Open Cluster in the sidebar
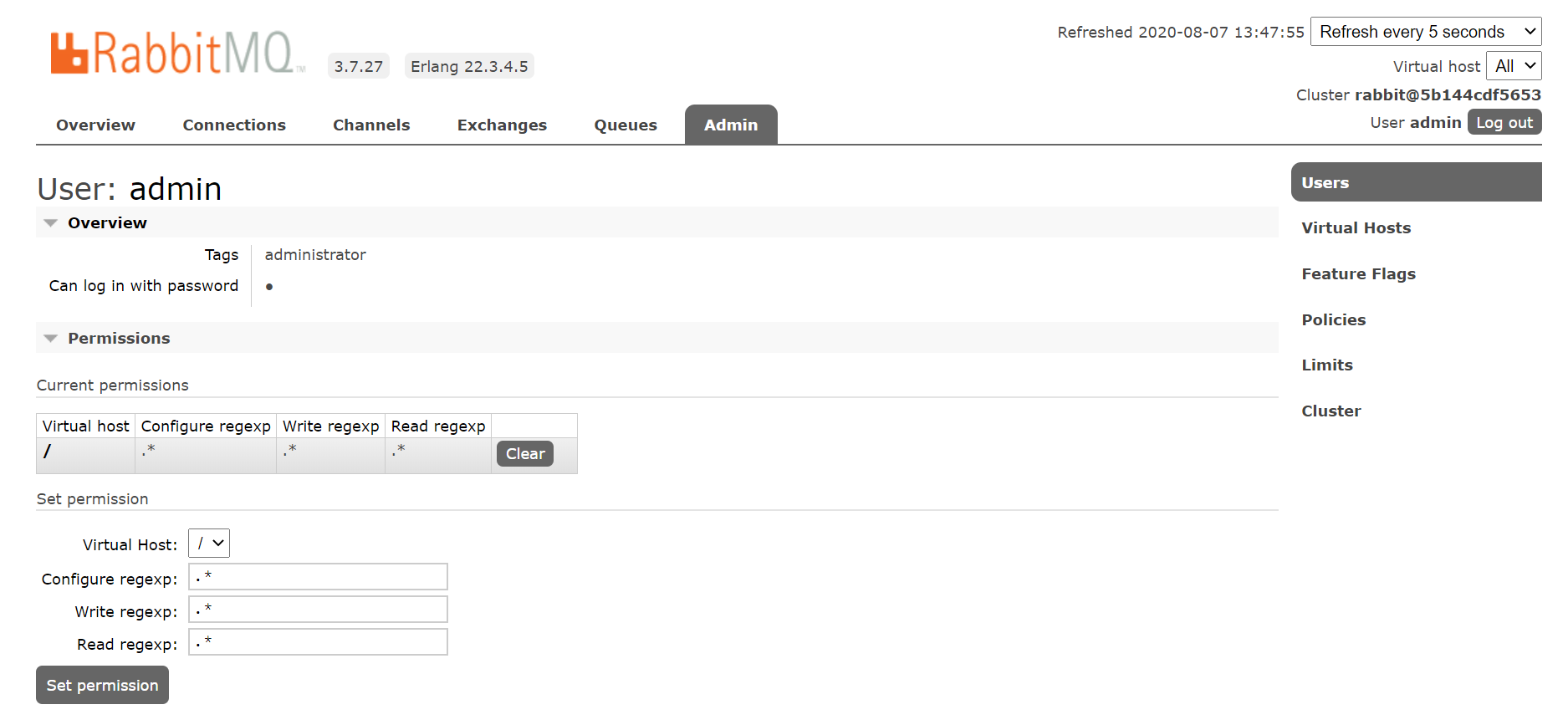 pyautogui.click(x=1331, y=411)
